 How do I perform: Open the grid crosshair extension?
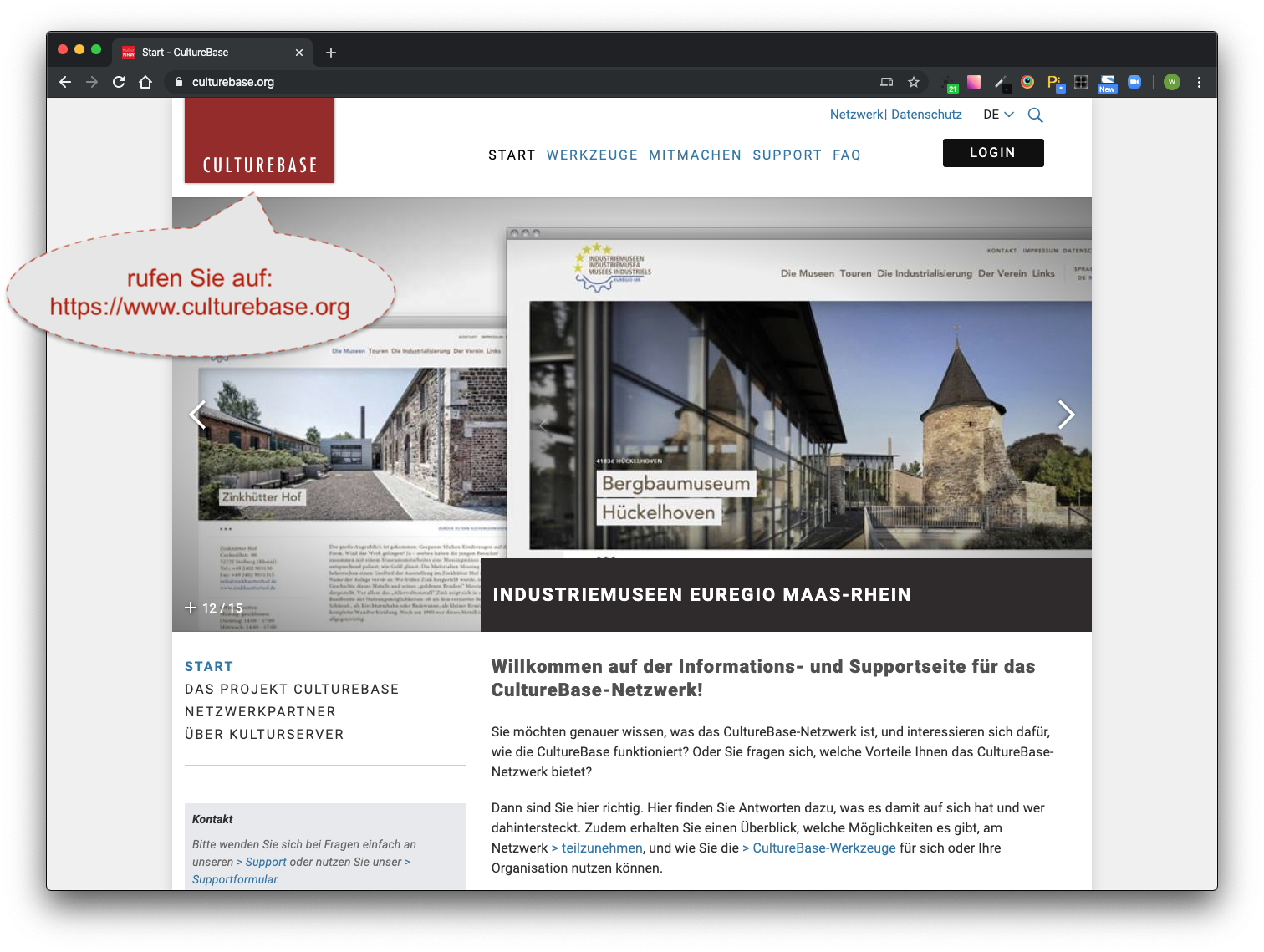[x=1081, y=82]
